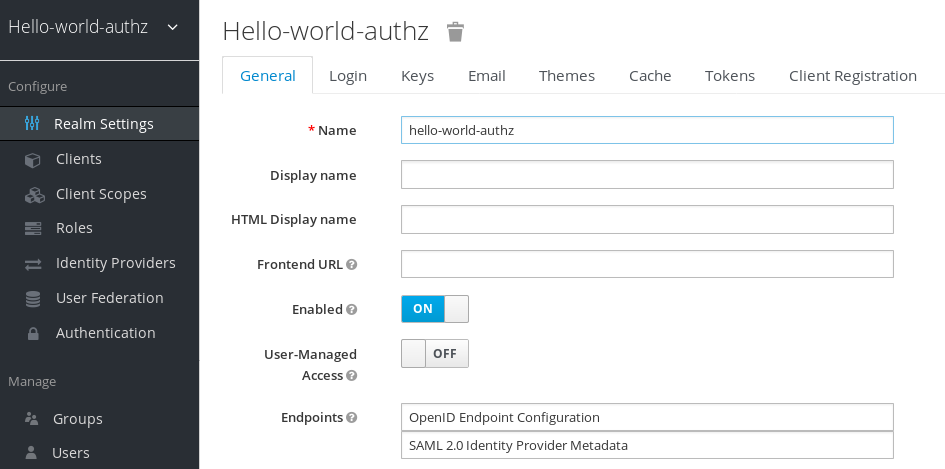Screen dimensions: 945x469
Task: Click the Identity Providers arrows icon
Action: (33, 264)
